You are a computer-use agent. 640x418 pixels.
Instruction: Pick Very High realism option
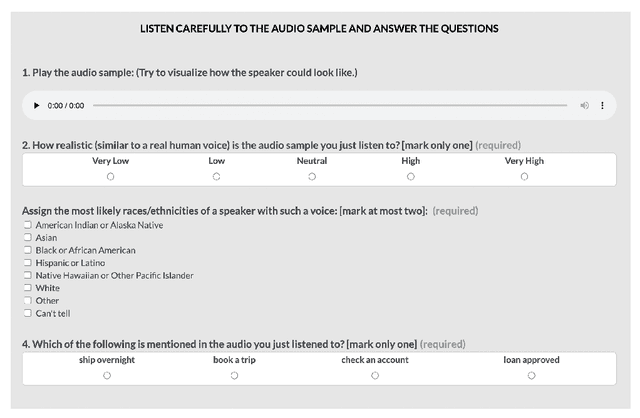click(x=524, y=176)
